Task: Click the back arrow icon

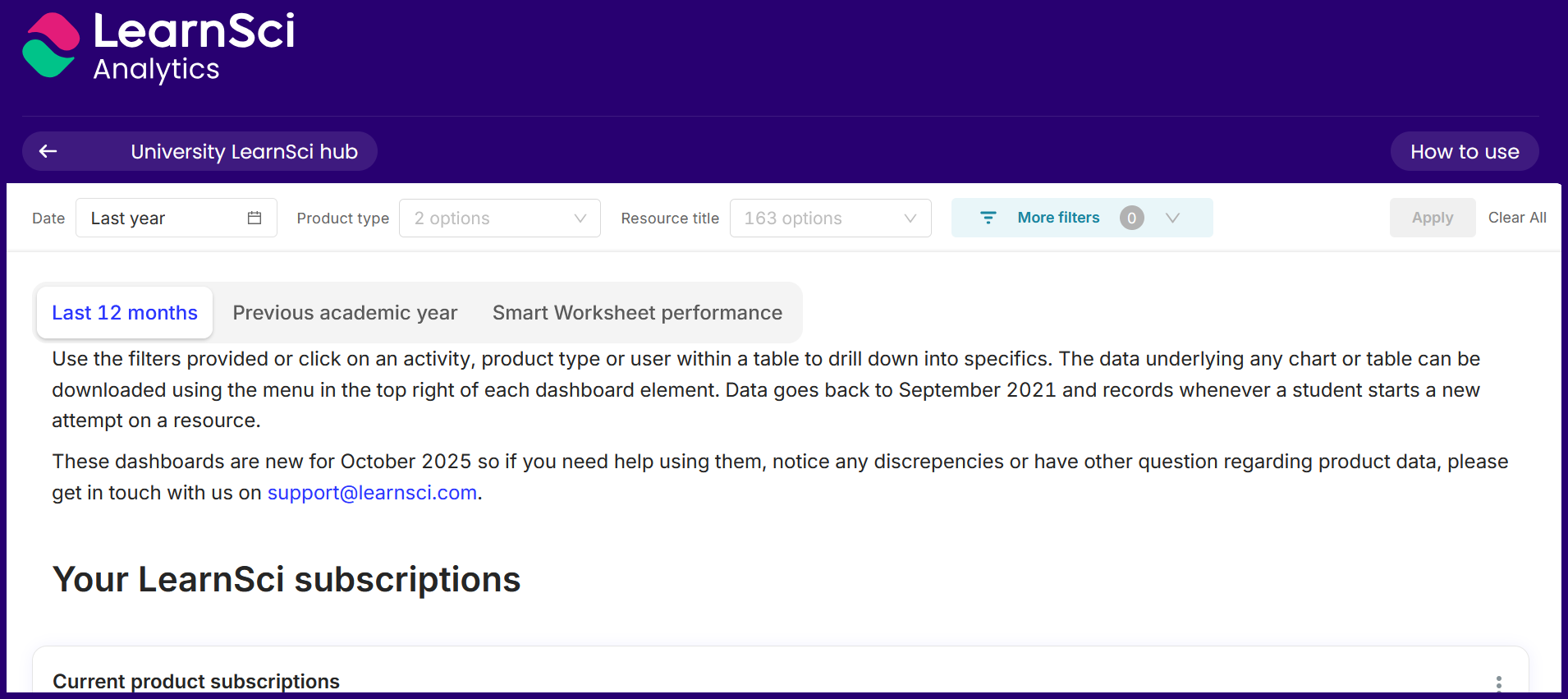Action: tap(48, 151)
